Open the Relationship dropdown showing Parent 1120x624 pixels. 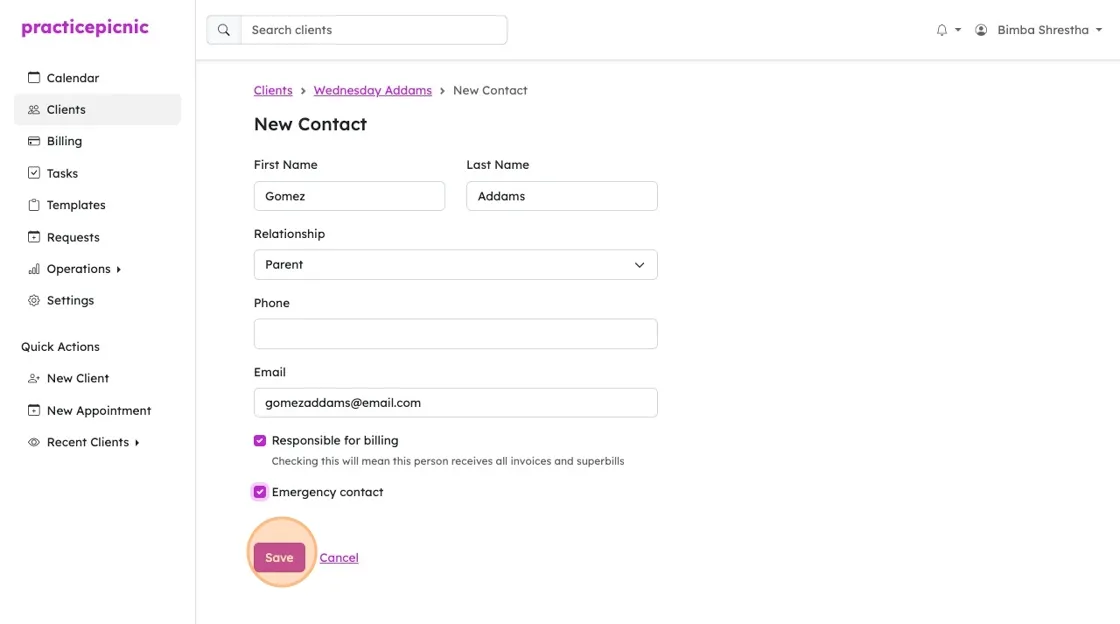tap(456, 265)
